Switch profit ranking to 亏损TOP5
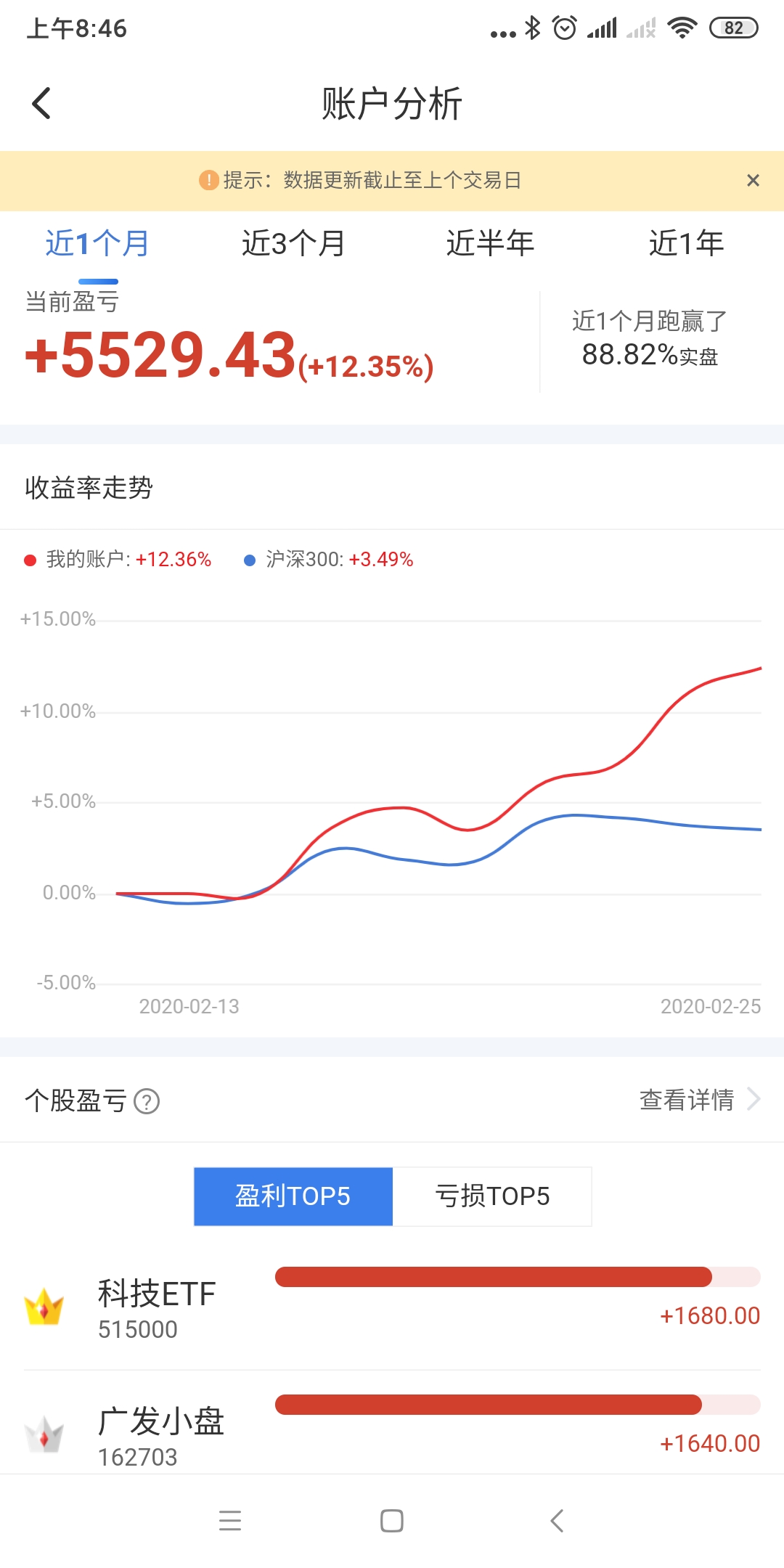Screen dimensions: 784x1568 (492, 1196)
